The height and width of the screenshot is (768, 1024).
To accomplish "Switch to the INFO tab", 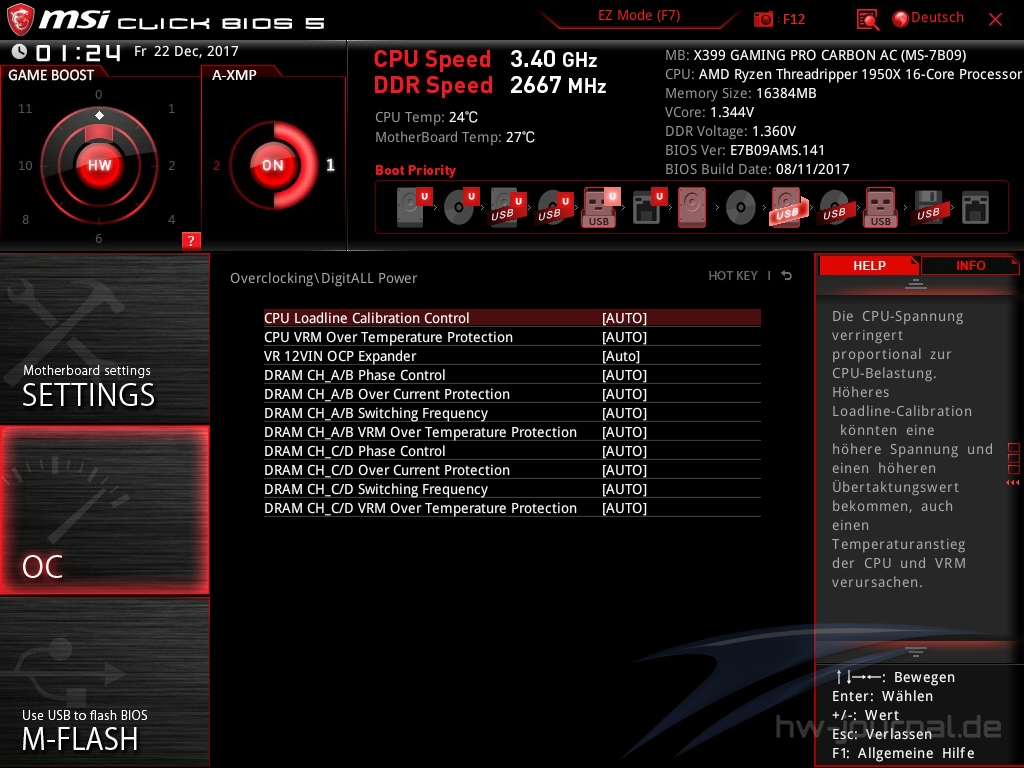I will click(970, 265).
